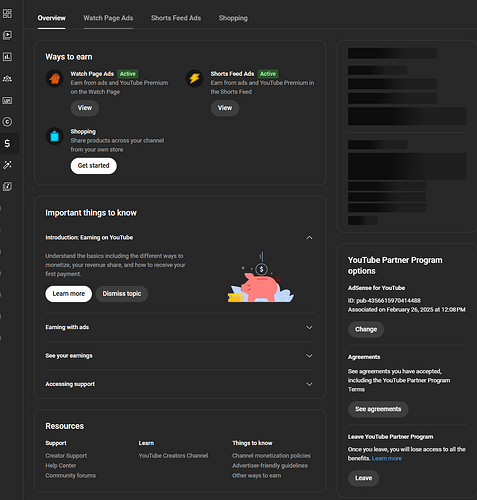Open Audio library sidebar icon
This screenshot has width=477, height=500.
click(x=7, y=186)
